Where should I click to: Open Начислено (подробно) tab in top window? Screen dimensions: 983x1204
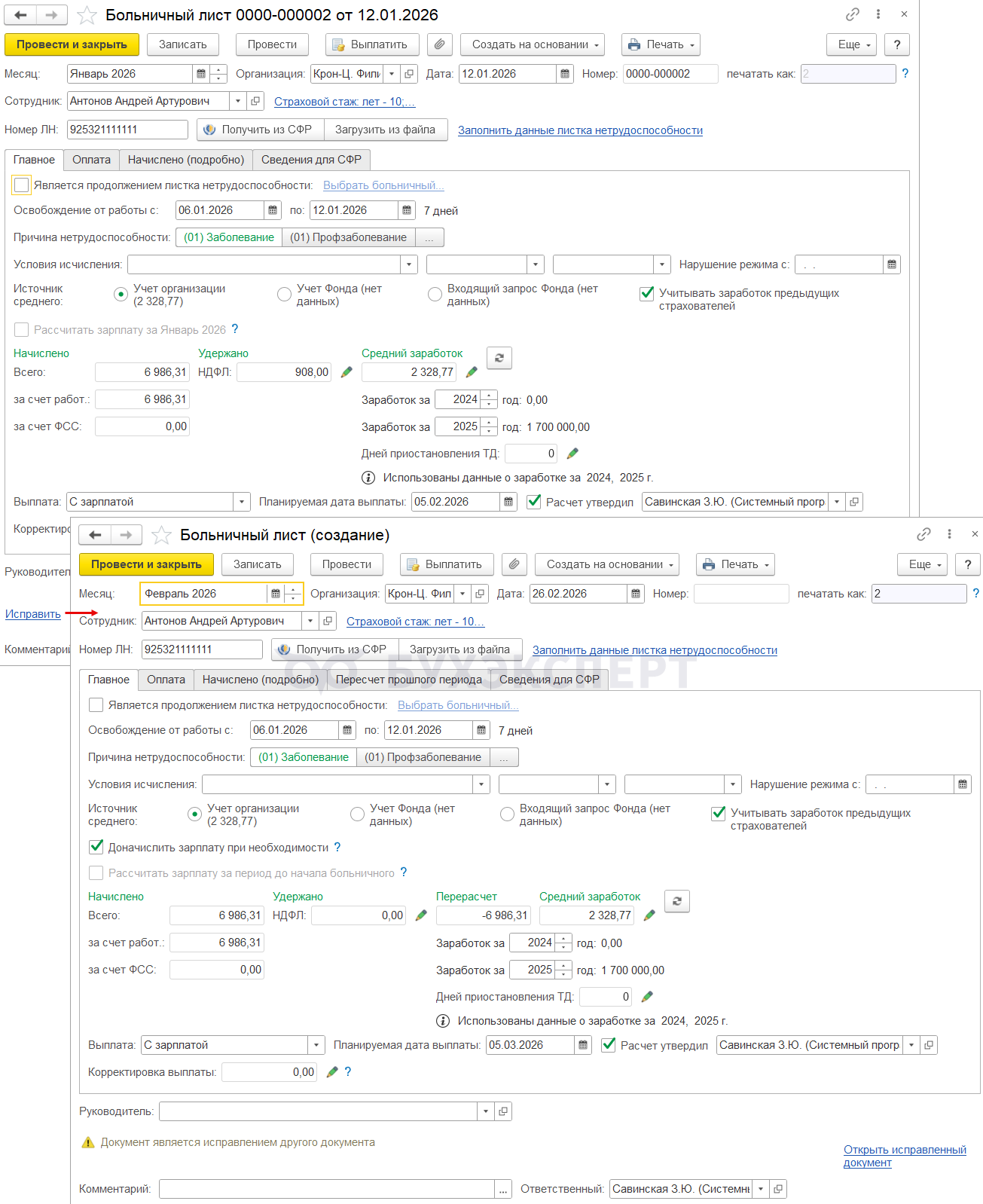186,160
